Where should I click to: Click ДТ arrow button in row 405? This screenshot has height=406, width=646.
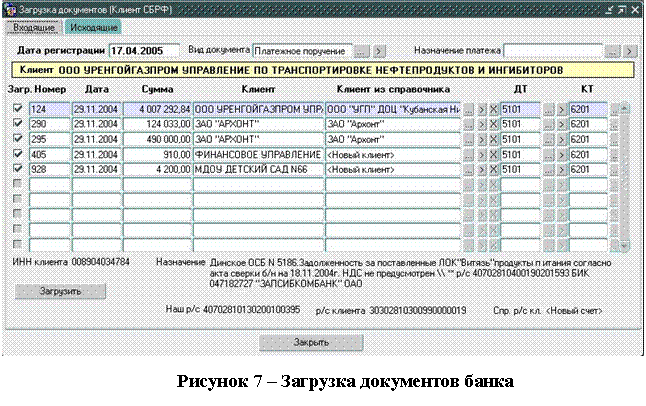point(562,155)
